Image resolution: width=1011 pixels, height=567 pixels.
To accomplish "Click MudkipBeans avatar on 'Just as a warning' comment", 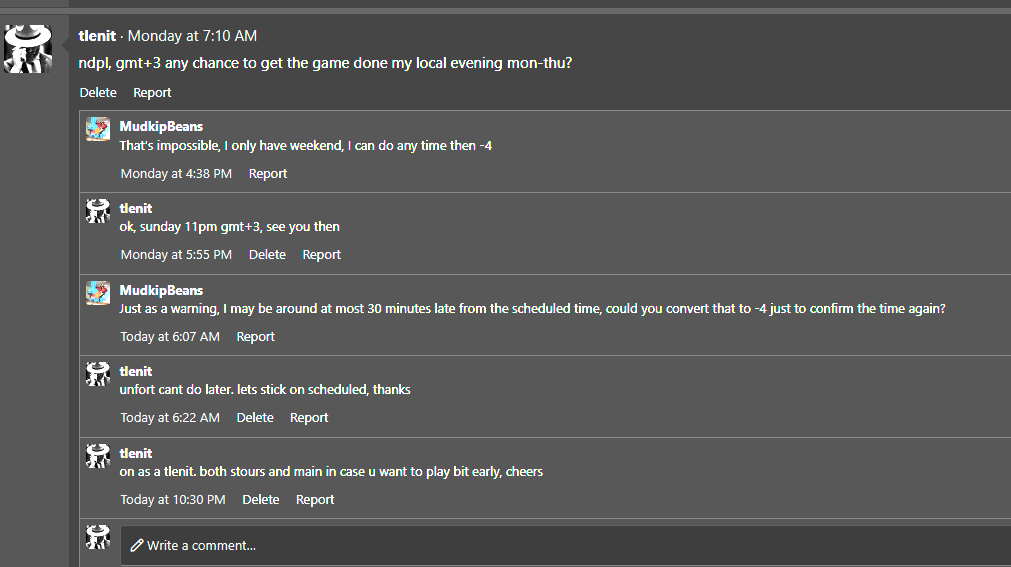I will click(x=98, y=292).
